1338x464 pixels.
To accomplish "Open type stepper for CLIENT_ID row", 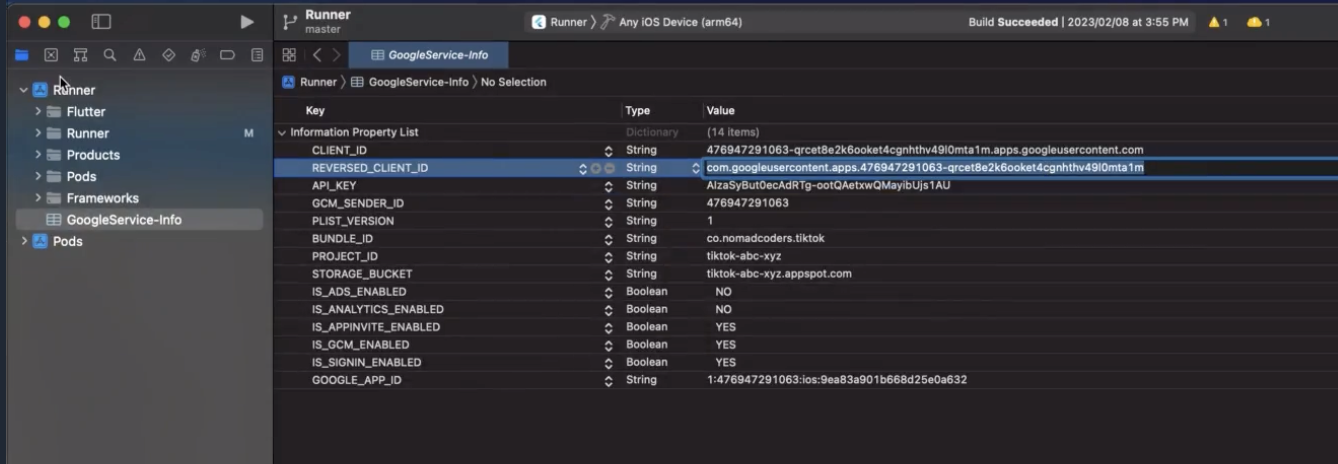I will 608,150.
